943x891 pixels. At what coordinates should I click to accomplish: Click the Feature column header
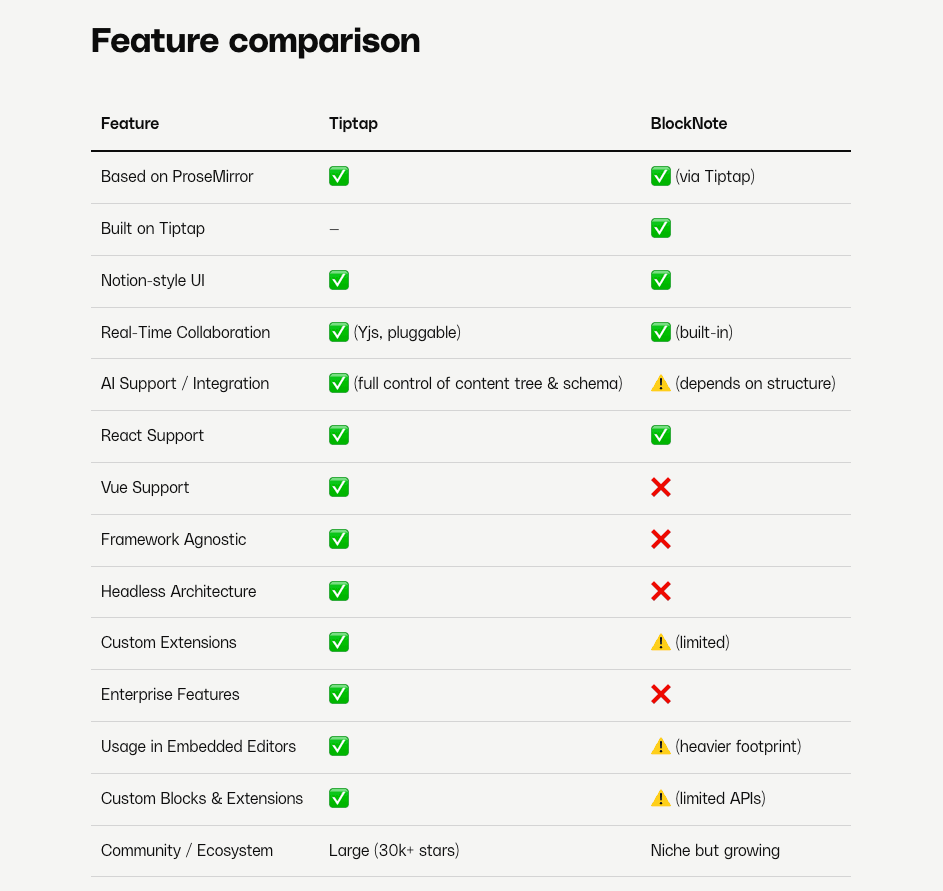[x=130, y=123]
